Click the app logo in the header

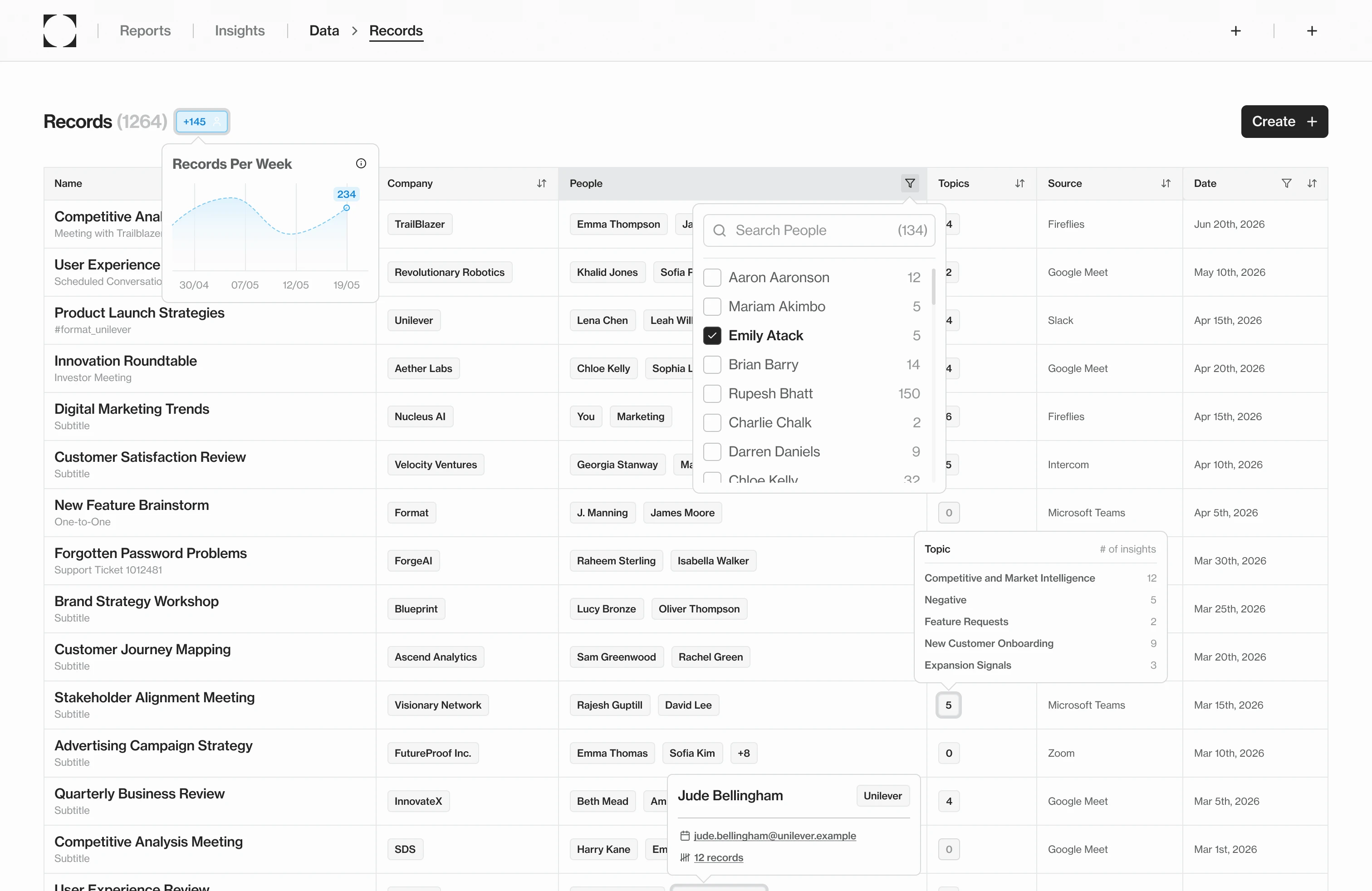[x=60, y=30]
